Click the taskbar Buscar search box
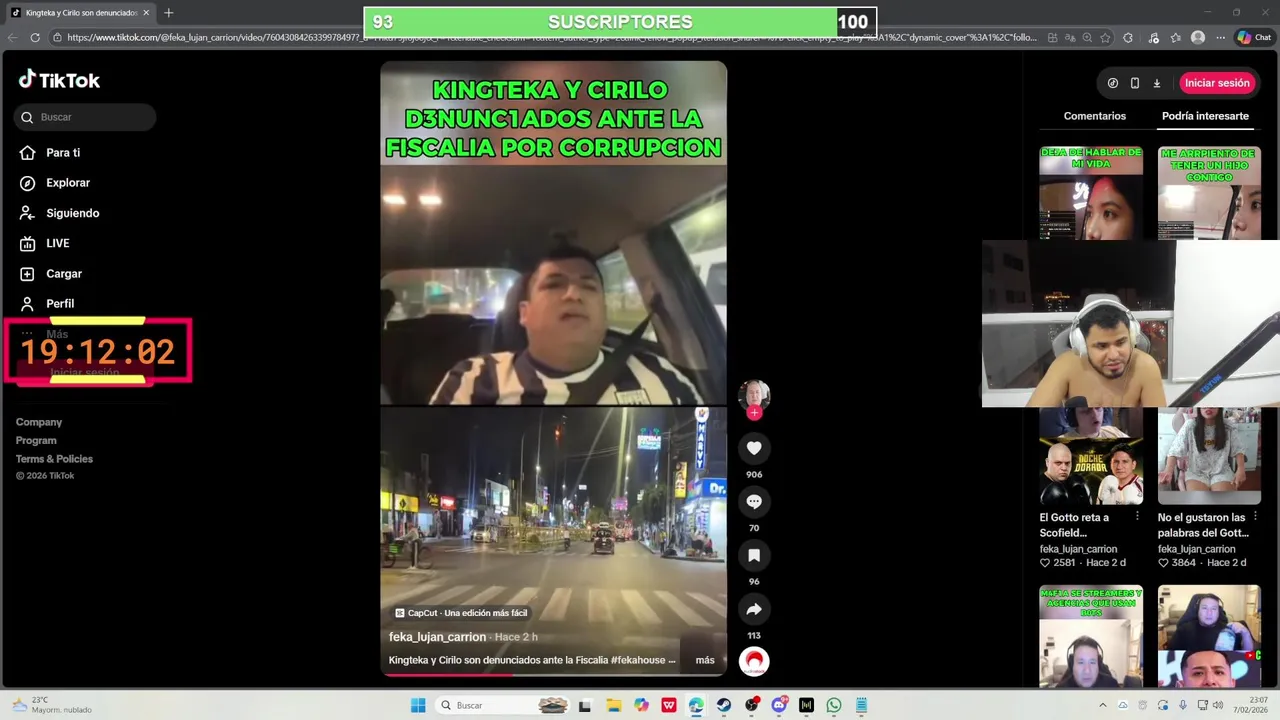Viewport: 1280px width, 720px height. [504, 705]
